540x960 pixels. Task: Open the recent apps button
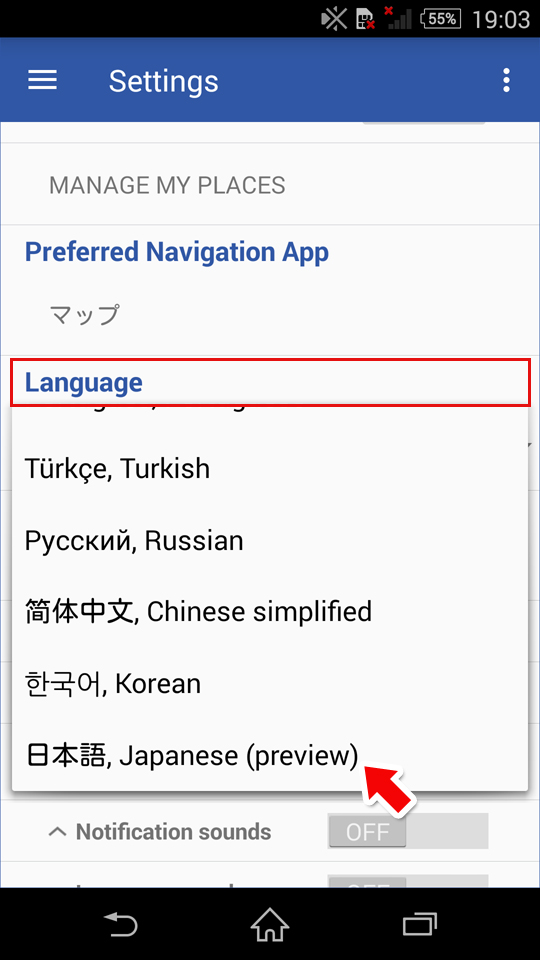tap(419, 923)
